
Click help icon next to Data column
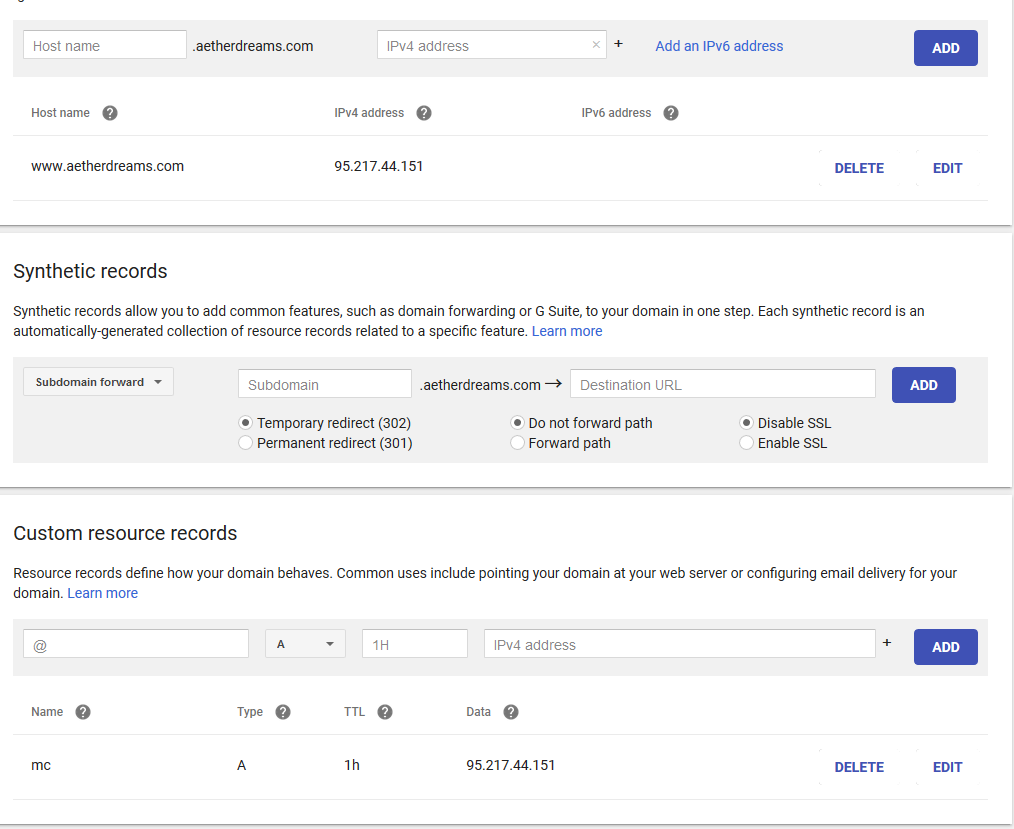pyautogui.click(x=511, y=712)
